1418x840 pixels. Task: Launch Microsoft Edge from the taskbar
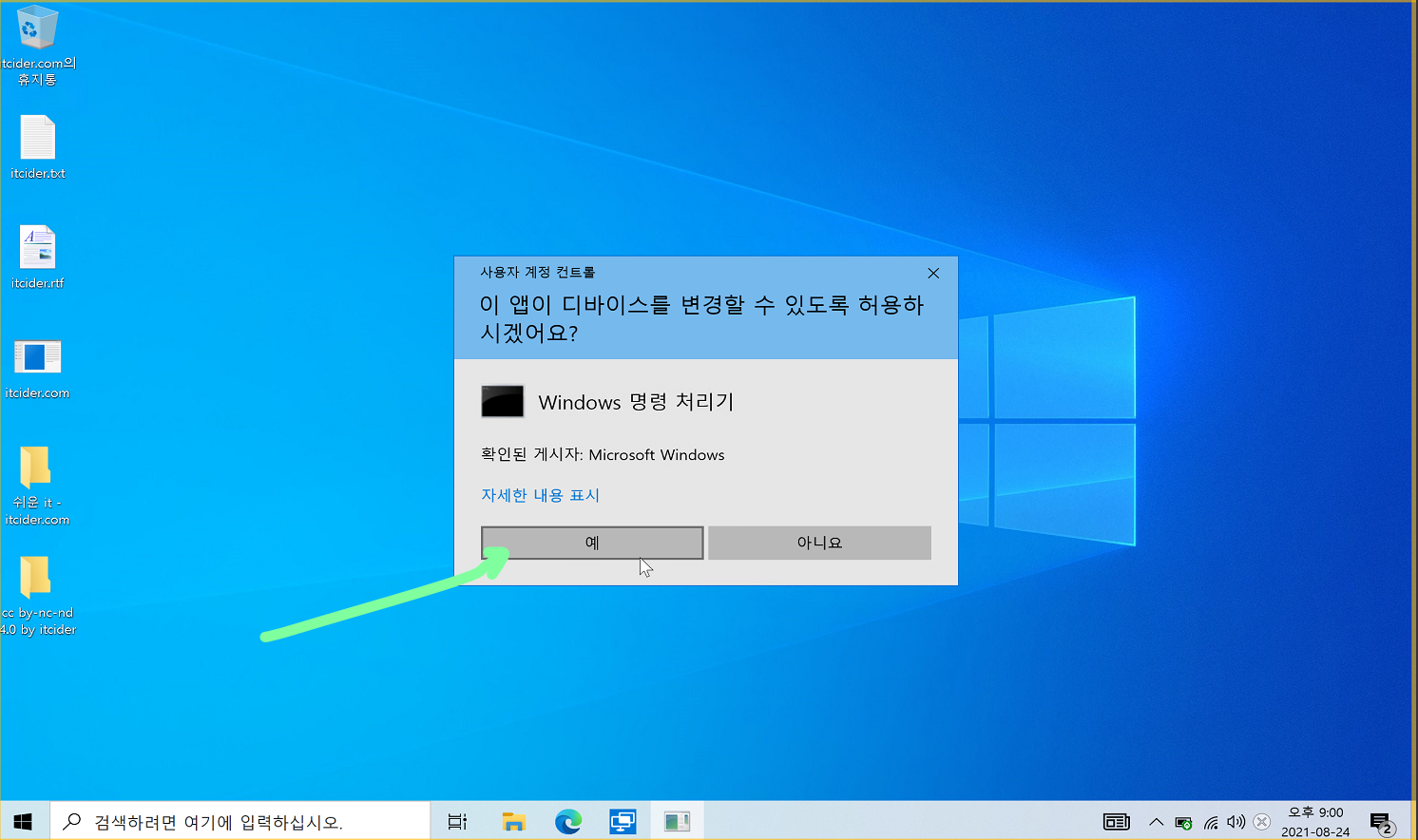pos(568,821)
